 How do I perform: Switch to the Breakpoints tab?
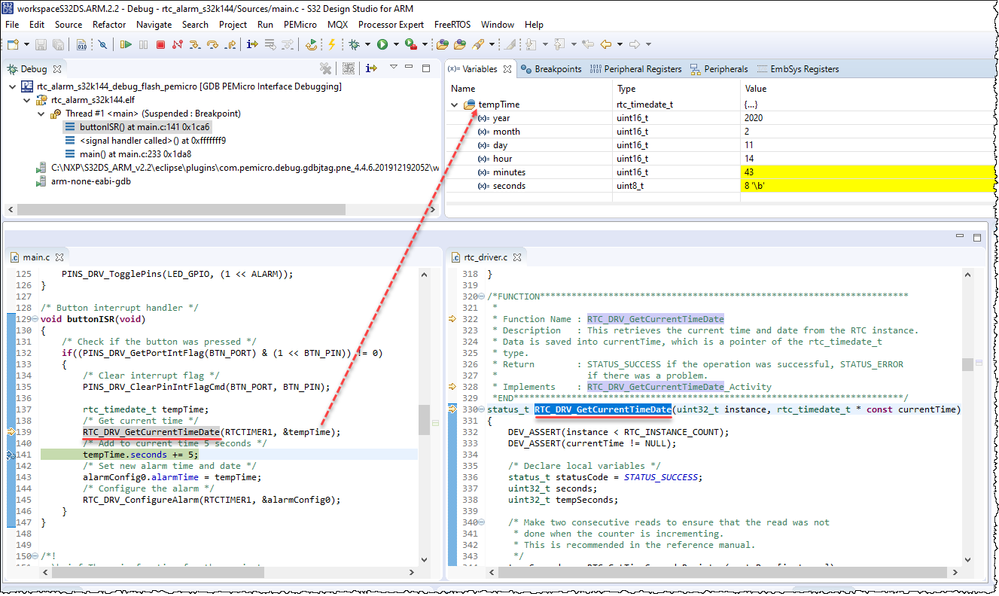[x=557, y=69]
